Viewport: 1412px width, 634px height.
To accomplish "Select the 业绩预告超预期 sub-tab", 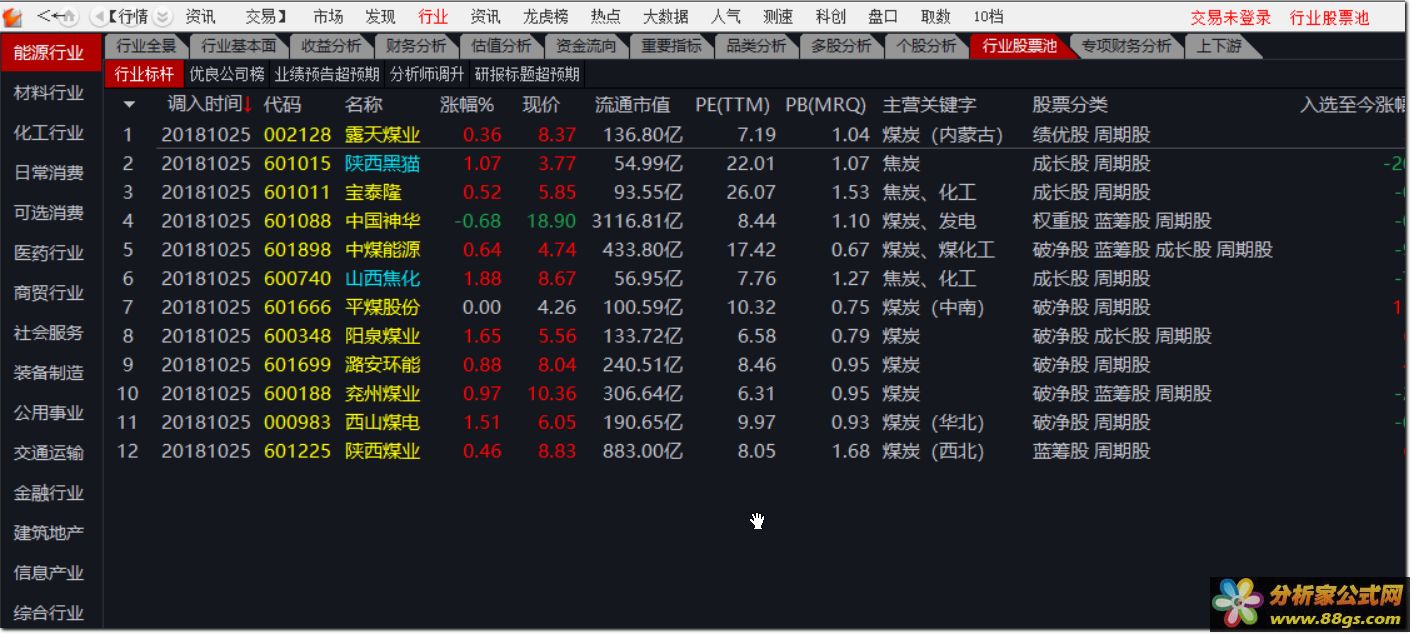I will coord(328,74).
